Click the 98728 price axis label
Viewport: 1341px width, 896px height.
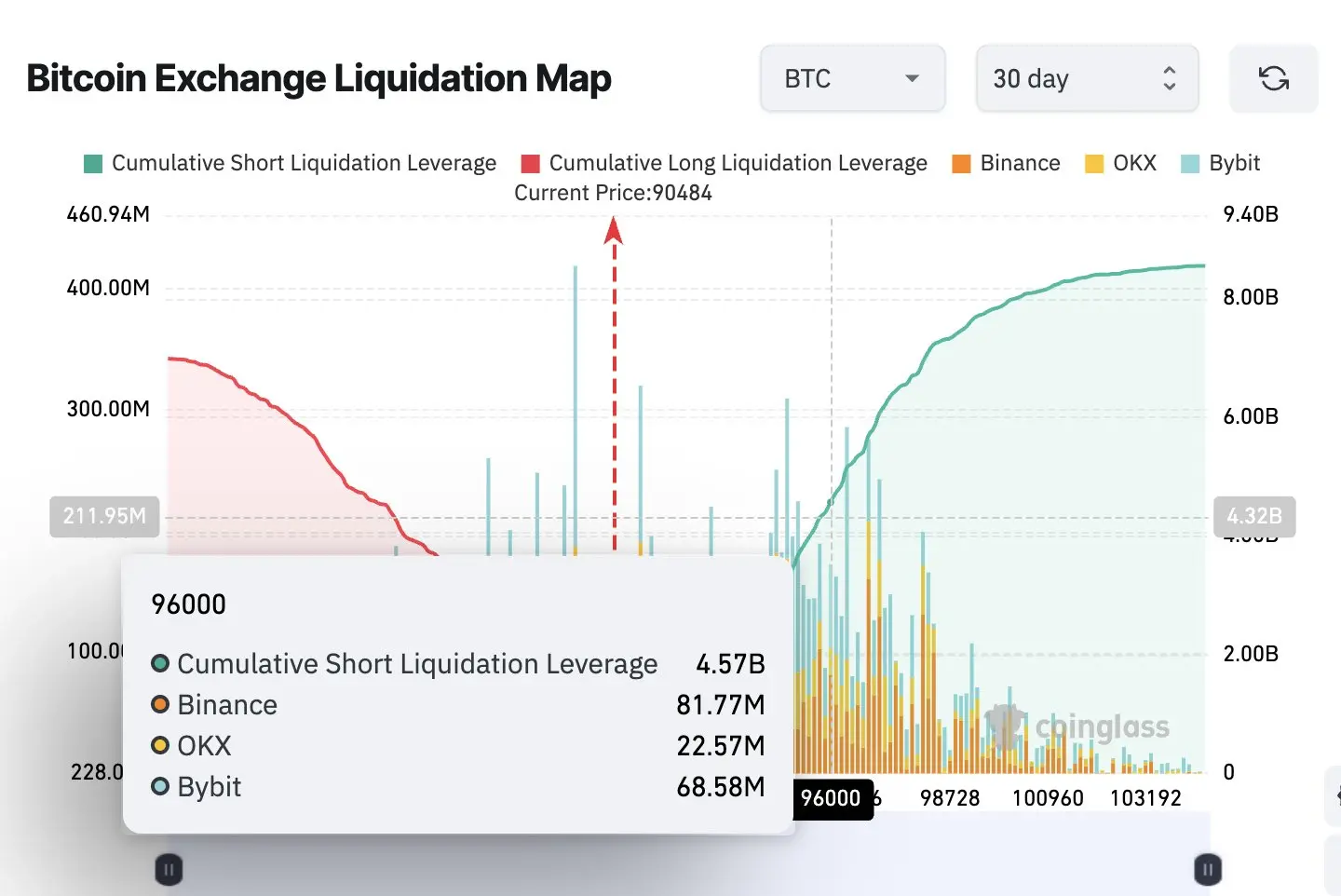tap(950, 798)
